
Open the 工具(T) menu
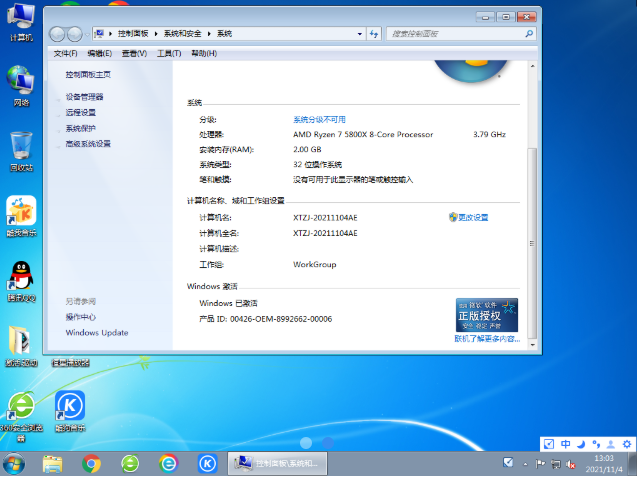[x=168, y=53]
